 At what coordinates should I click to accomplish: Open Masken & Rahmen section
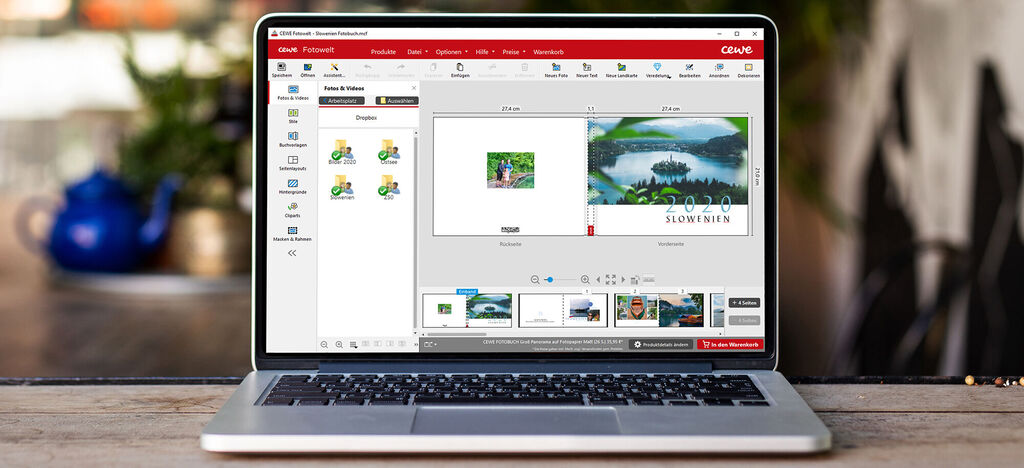click(293, 234)
